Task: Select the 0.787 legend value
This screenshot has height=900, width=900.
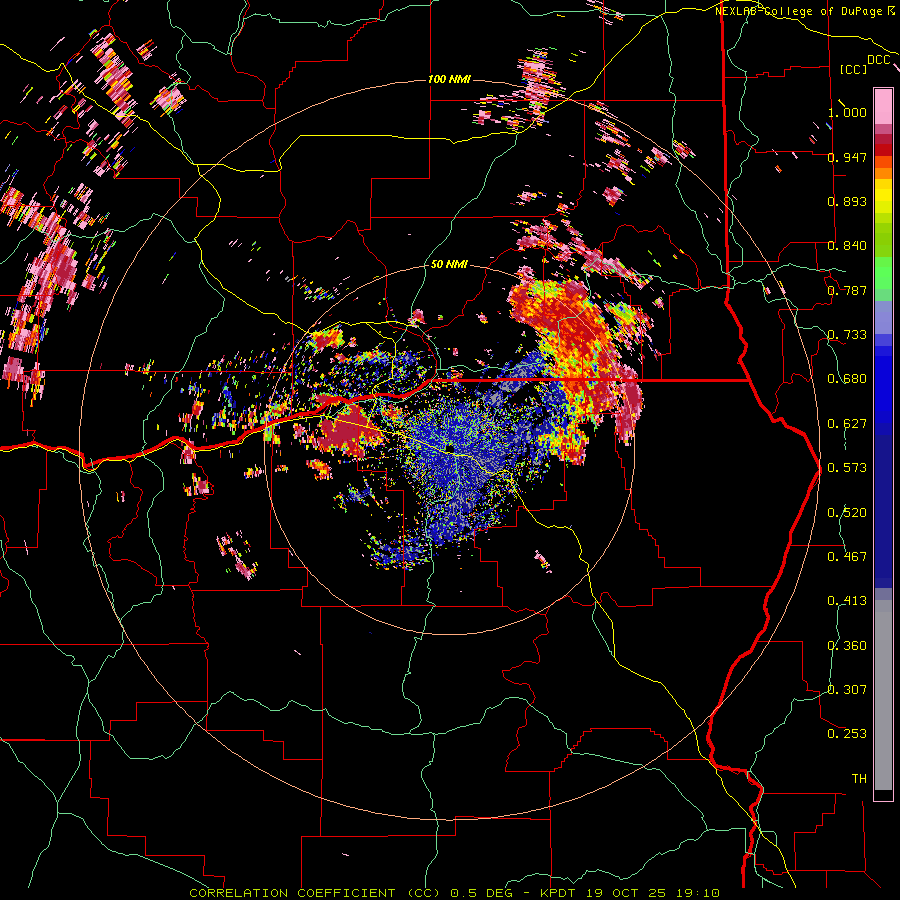Action: (x=847, y=290)
